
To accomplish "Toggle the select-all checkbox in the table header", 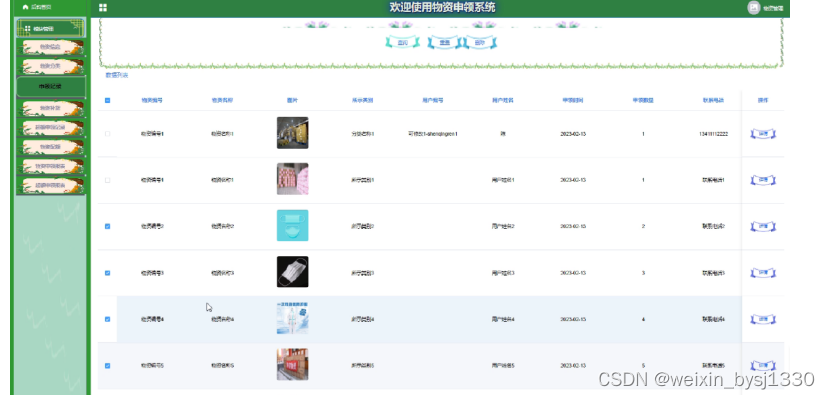I will point(107,100).
